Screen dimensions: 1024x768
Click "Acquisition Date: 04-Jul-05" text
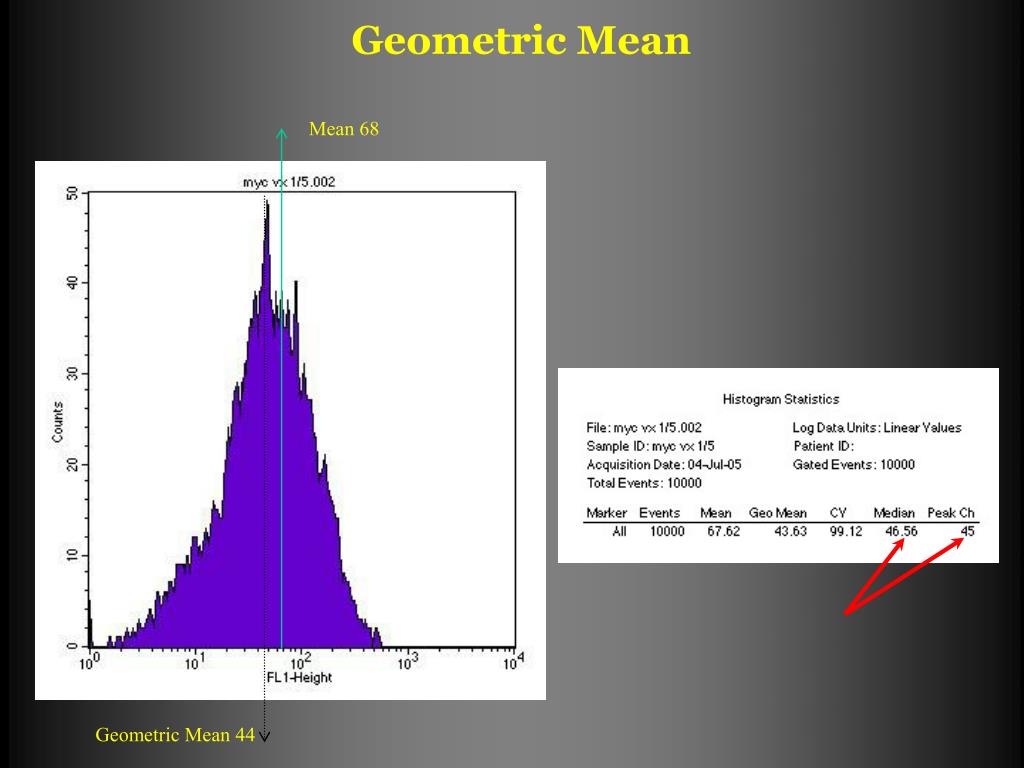pos(664,465)
